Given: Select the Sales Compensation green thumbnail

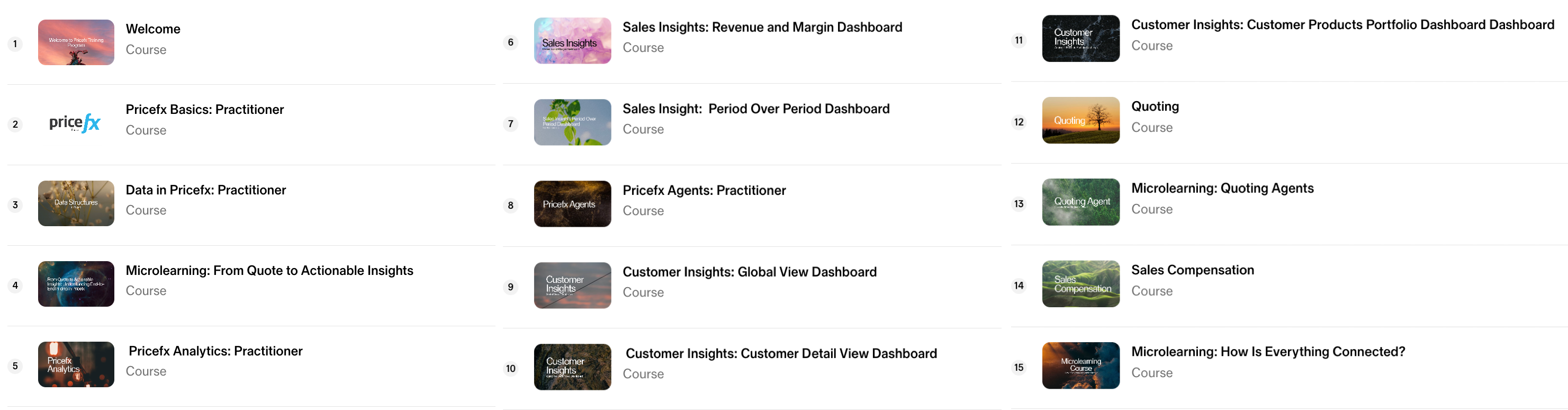Looking at the screenshot, I should (1080, 284).
